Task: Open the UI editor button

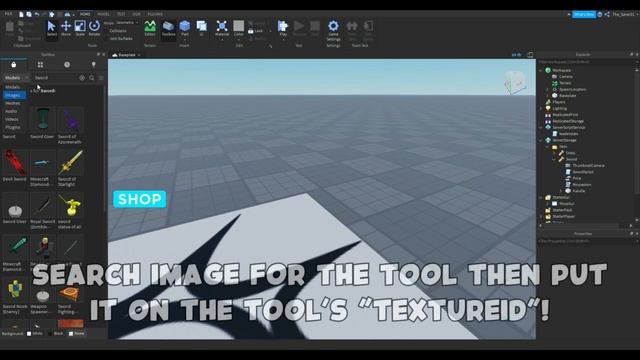Action: click(x=202, y=29)
